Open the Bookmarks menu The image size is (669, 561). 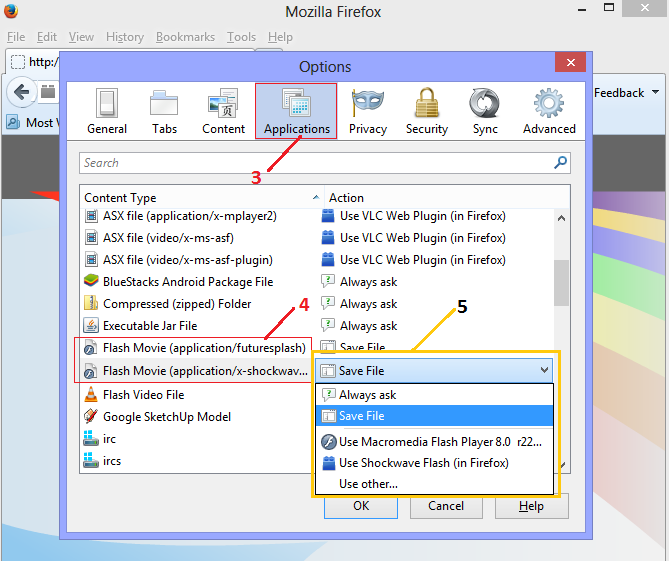click(185, 37)
